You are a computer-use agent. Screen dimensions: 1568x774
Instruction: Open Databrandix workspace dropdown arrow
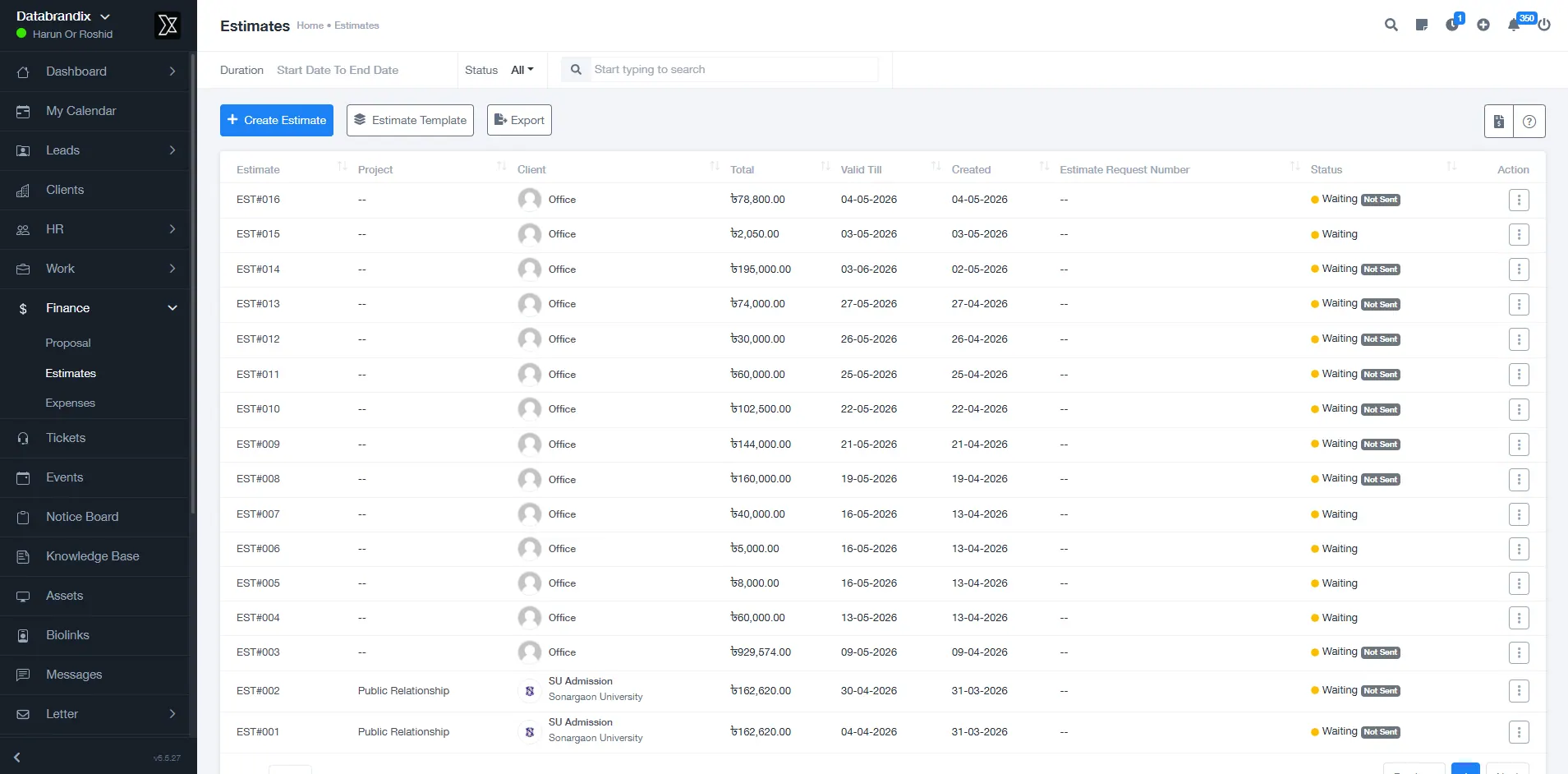105,16
